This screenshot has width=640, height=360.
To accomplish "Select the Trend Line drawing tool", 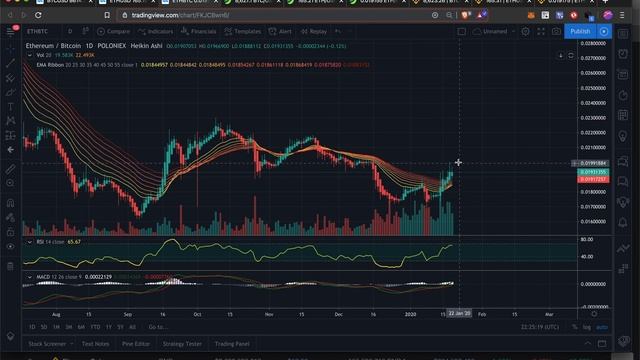I will 11,63.
